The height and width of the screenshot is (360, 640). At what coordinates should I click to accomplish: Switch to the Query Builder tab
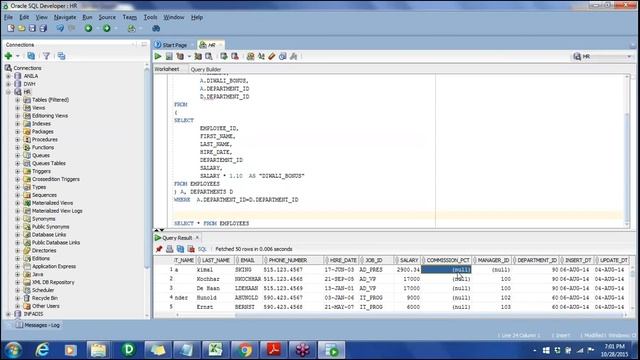coord(206,69)
